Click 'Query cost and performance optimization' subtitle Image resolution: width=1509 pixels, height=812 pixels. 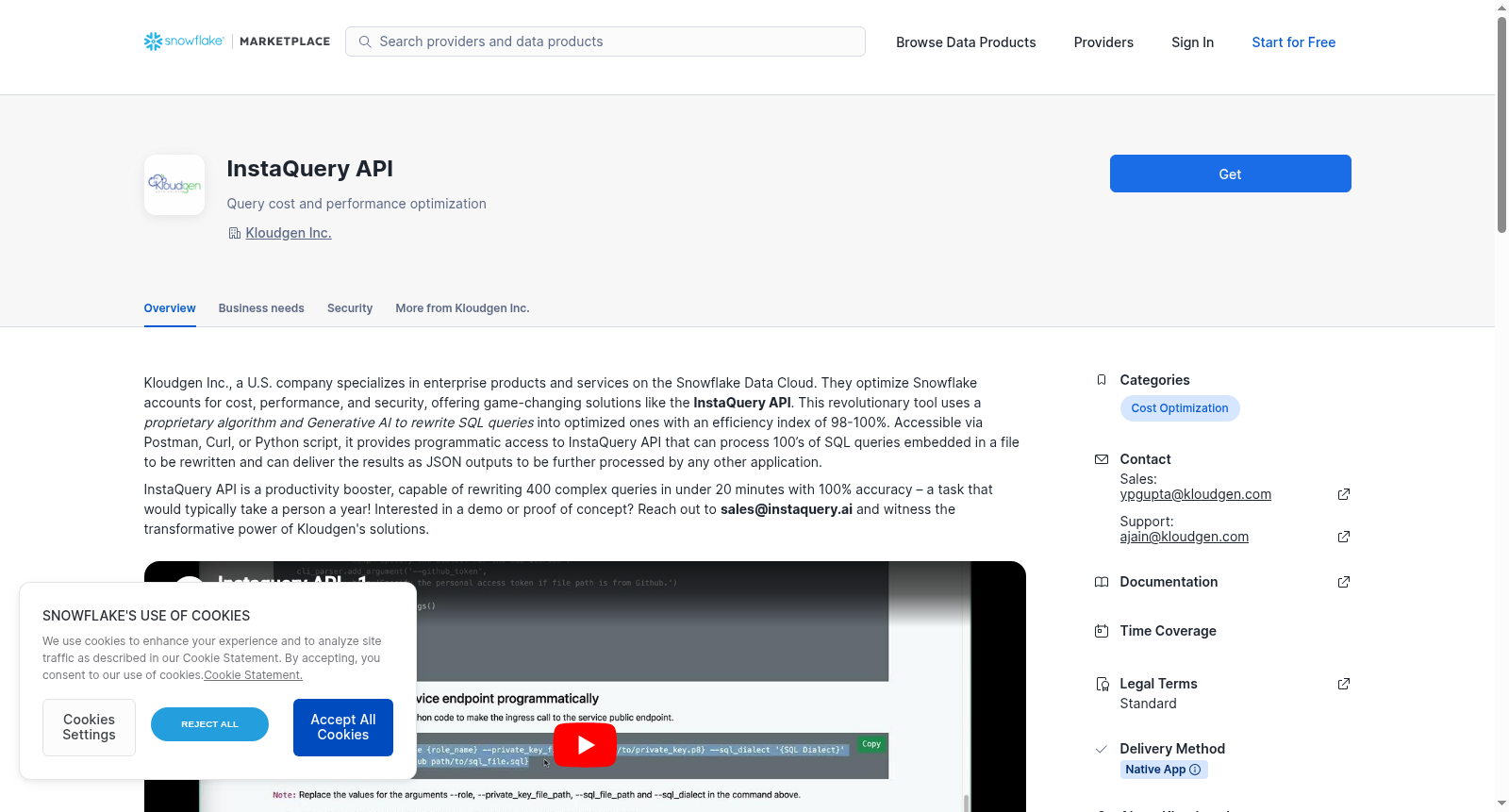(357, 204)
